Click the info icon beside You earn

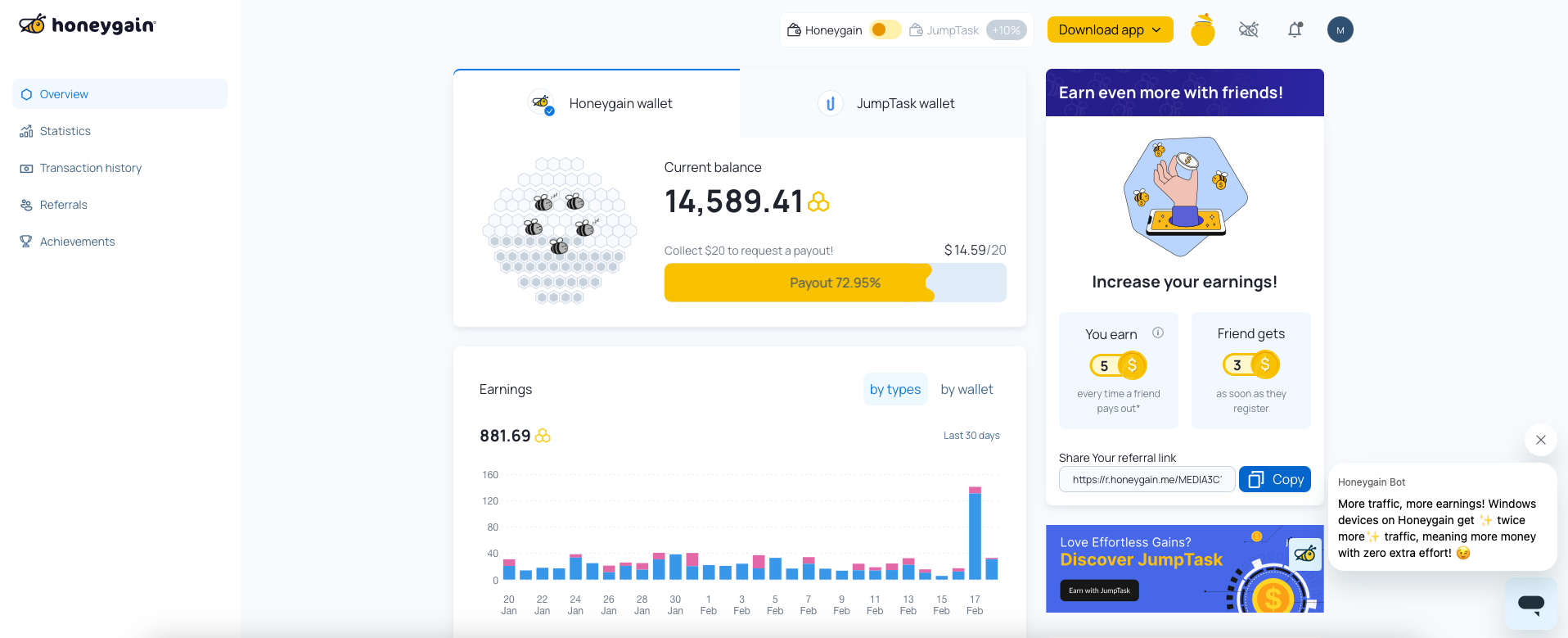[1158, 333]
